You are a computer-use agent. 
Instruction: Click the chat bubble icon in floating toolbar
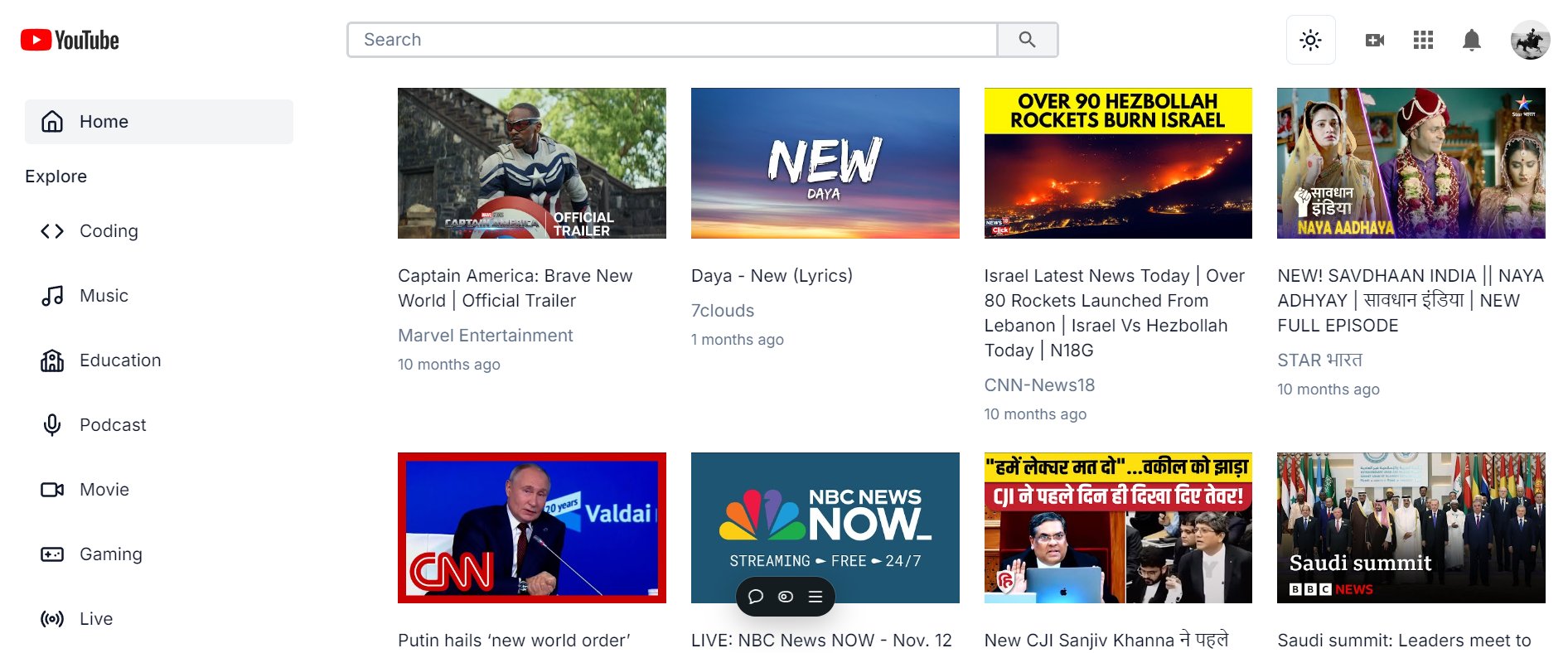tap(755, 597)
